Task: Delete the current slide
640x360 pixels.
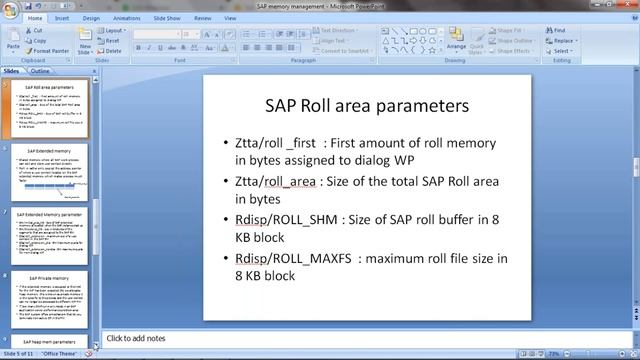Action: pos(109,51)
